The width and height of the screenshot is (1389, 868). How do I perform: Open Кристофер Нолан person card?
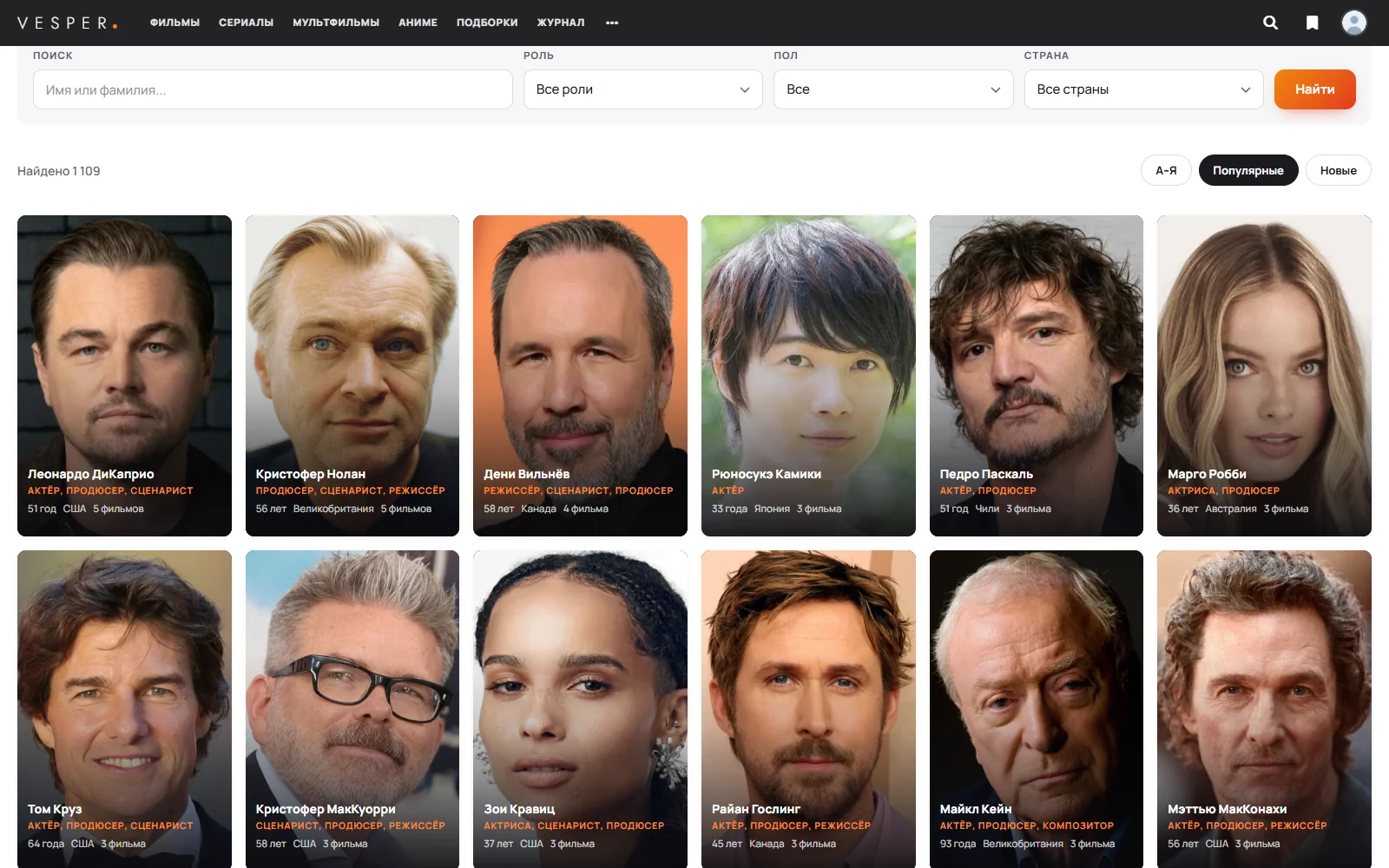352,376
